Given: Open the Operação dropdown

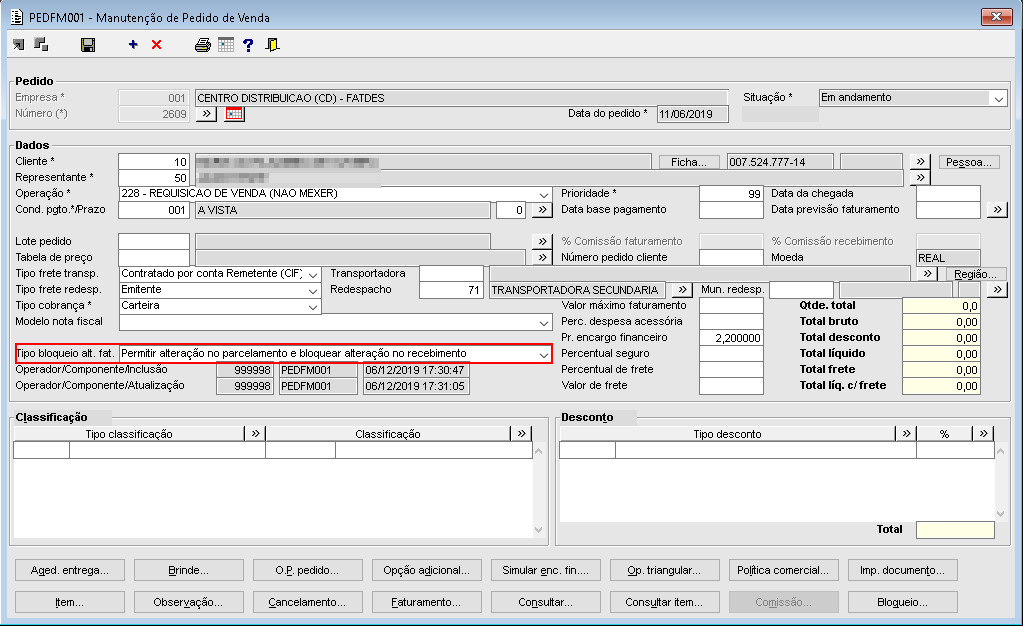Looking at the screenshot, I should coord(544,194).
